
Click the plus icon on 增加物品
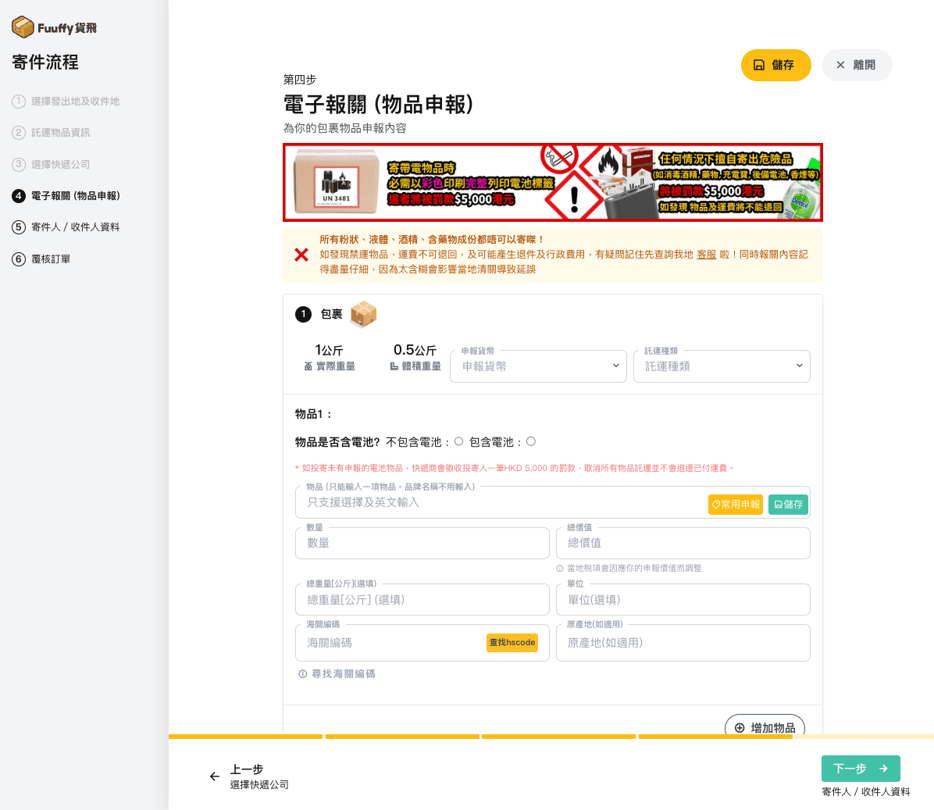click(740, 728)
